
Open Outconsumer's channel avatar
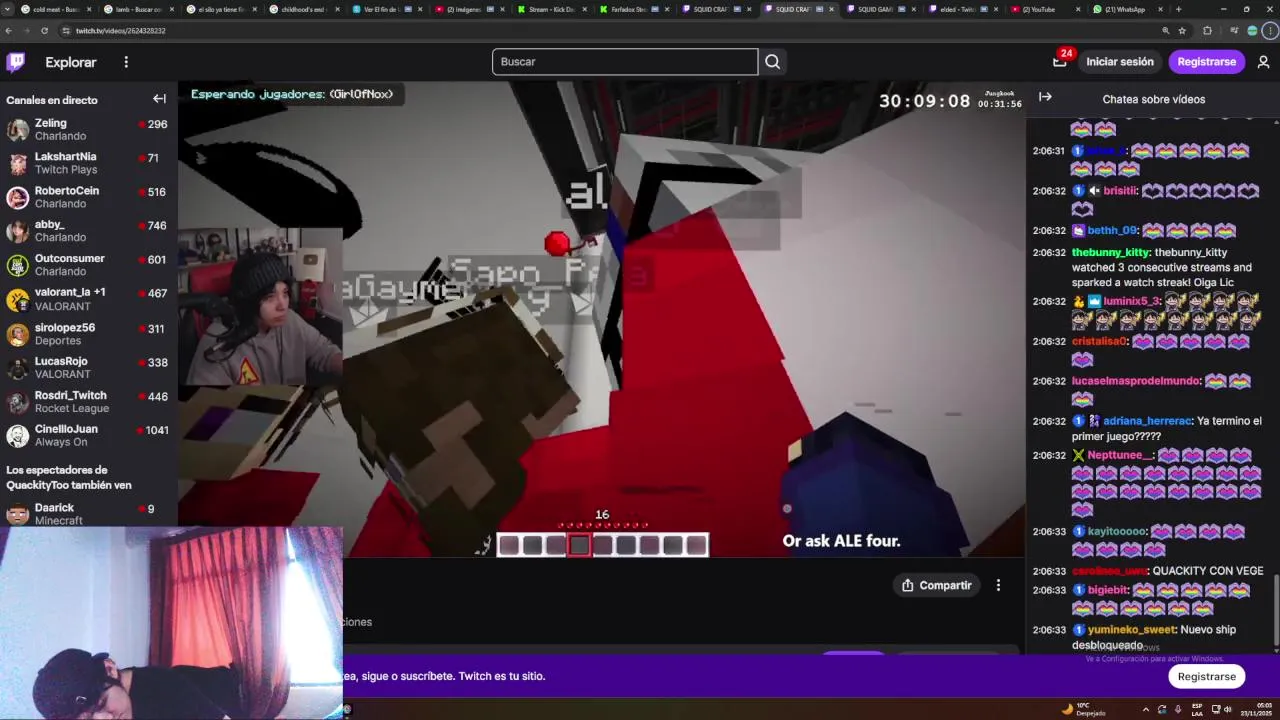point(17,265)
